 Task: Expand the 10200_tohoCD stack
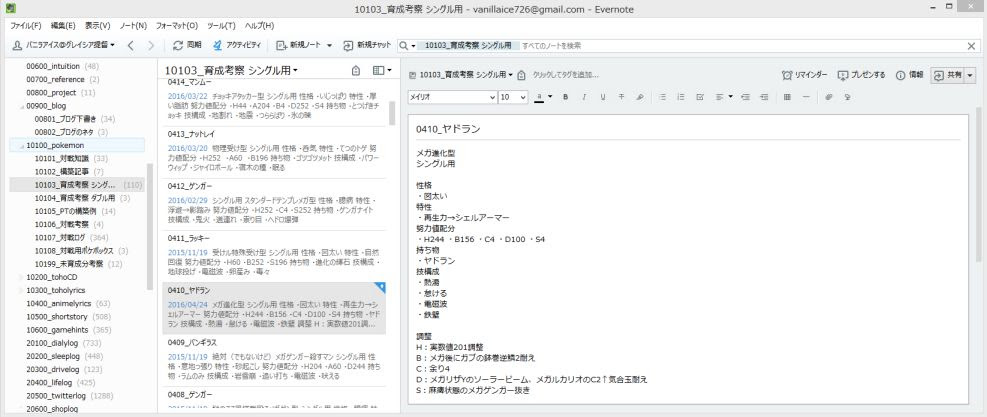pos(21,277)
